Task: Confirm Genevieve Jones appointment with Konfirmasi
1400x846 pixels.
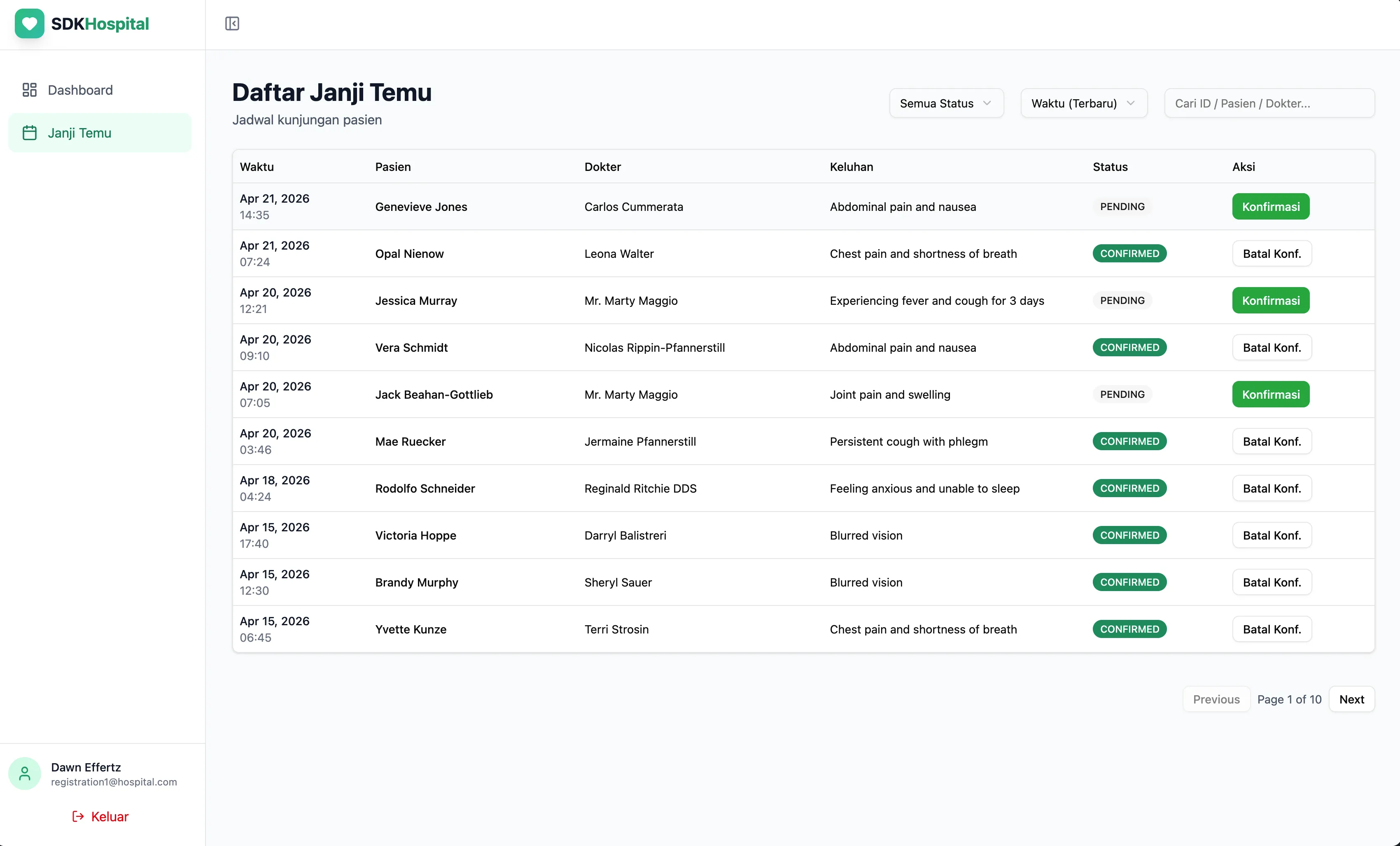Action: click(x=1270, y=207)
